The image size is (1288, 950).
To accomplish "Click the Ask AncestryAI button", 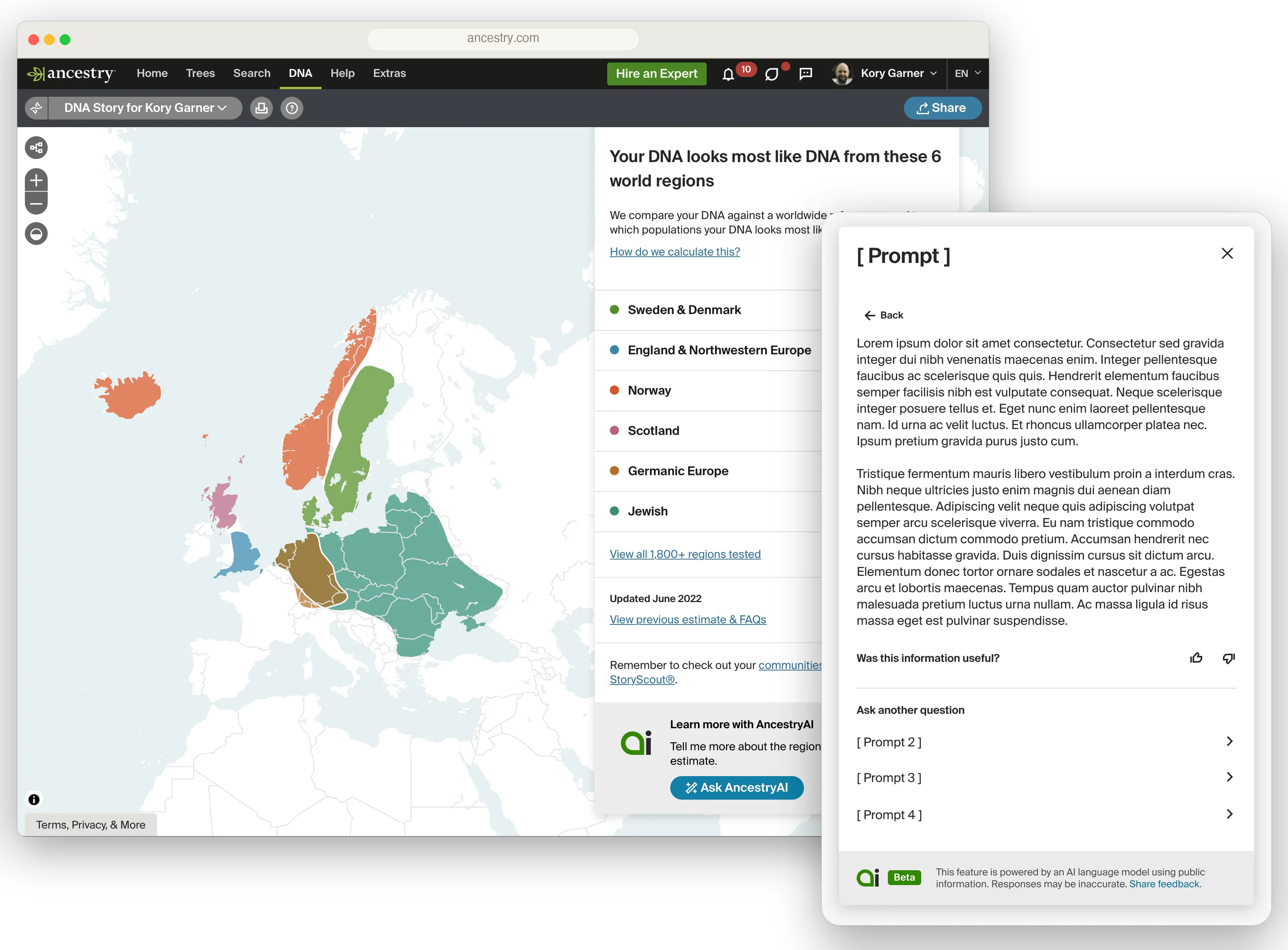I will (x=737, y=788).
